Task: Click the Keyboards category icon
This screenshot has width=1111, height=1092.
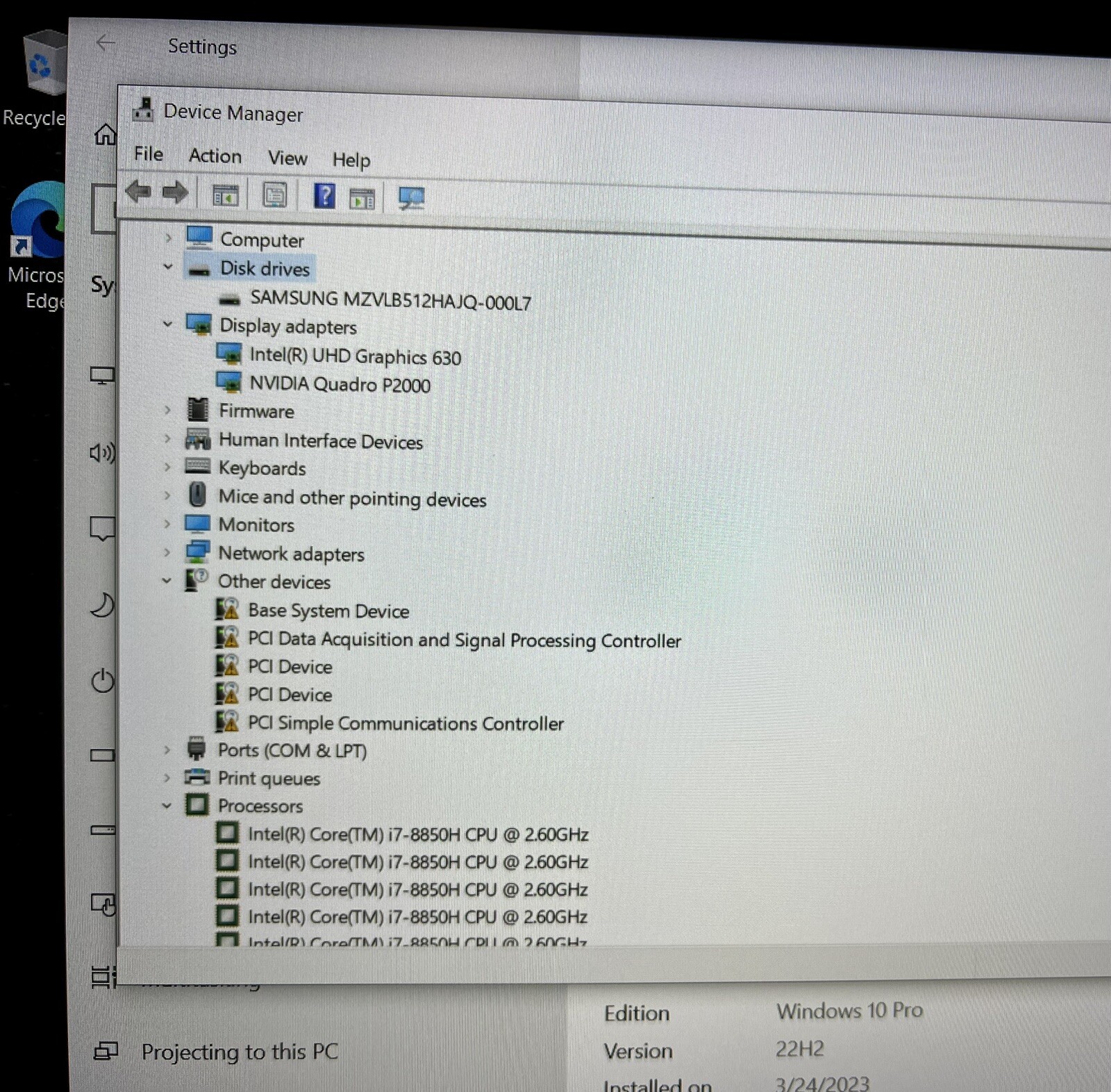Action: coord(198,466)
